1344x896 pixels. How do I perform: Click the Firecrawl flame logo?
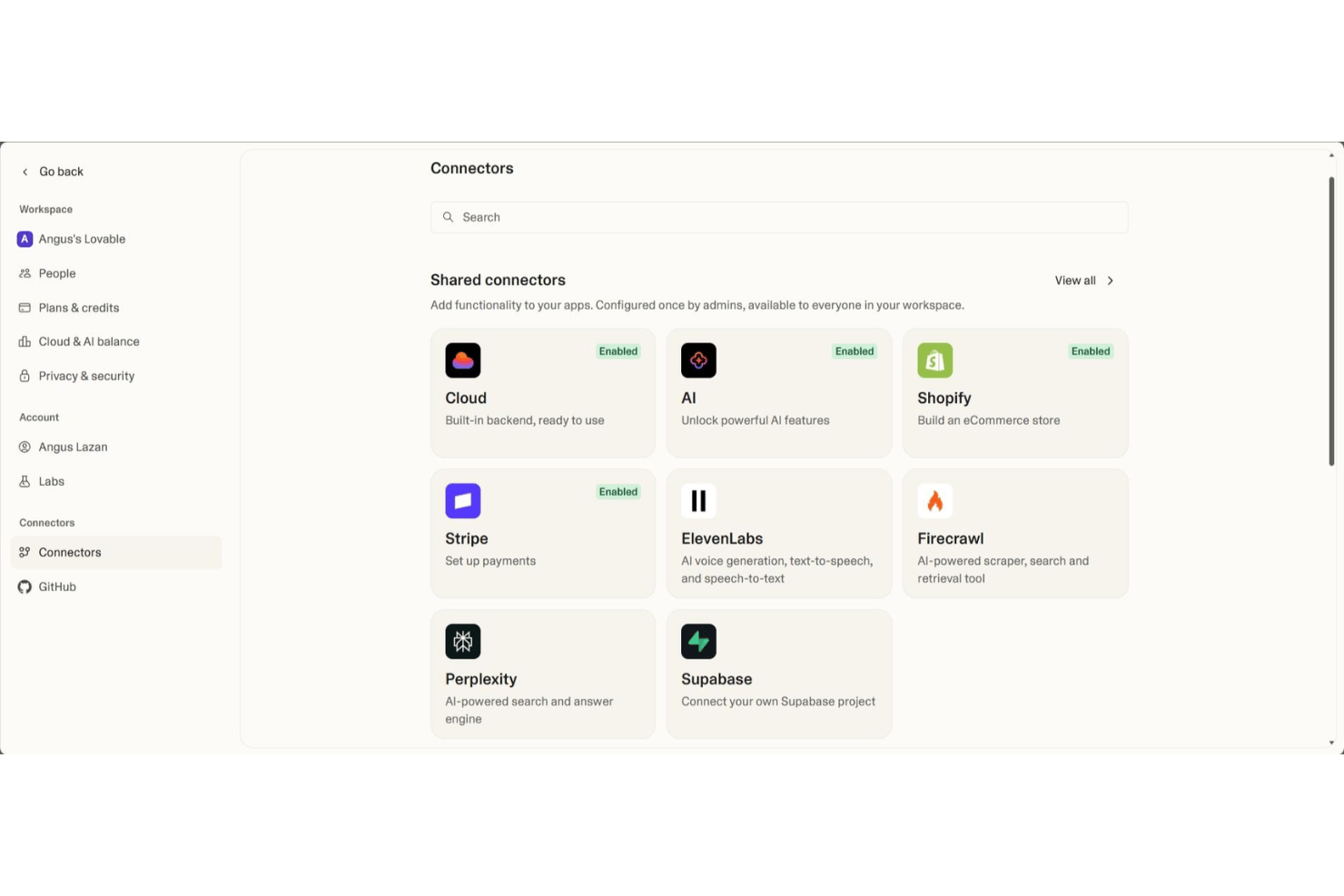point(934,501)
